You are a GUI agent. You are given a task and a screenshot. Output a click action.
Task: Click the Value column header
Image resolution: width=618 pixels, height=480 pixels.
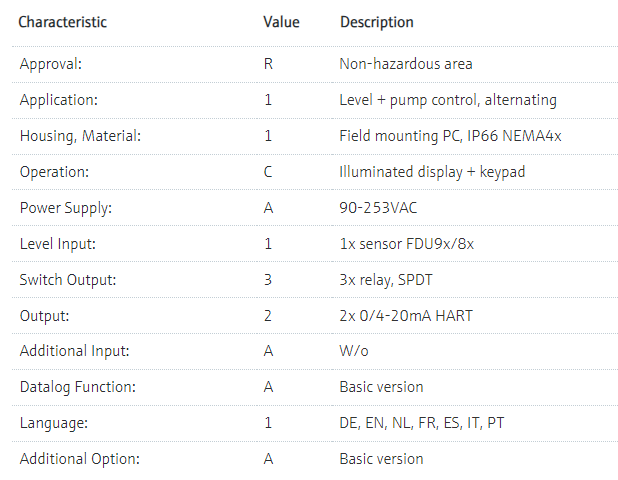tap(281, 22)
